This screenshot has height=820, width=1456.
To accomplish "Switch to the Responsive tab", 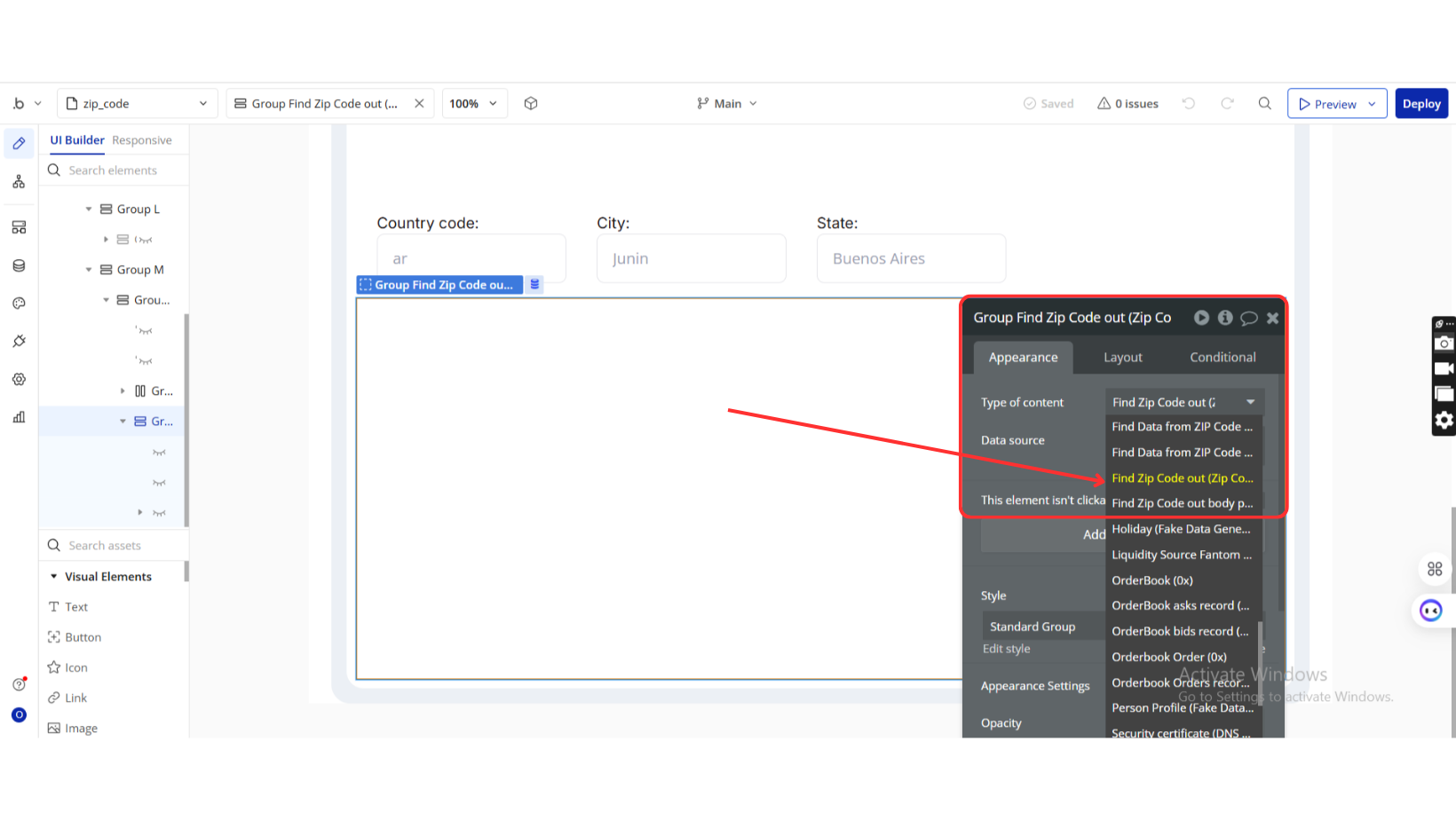I will point(142,140).
